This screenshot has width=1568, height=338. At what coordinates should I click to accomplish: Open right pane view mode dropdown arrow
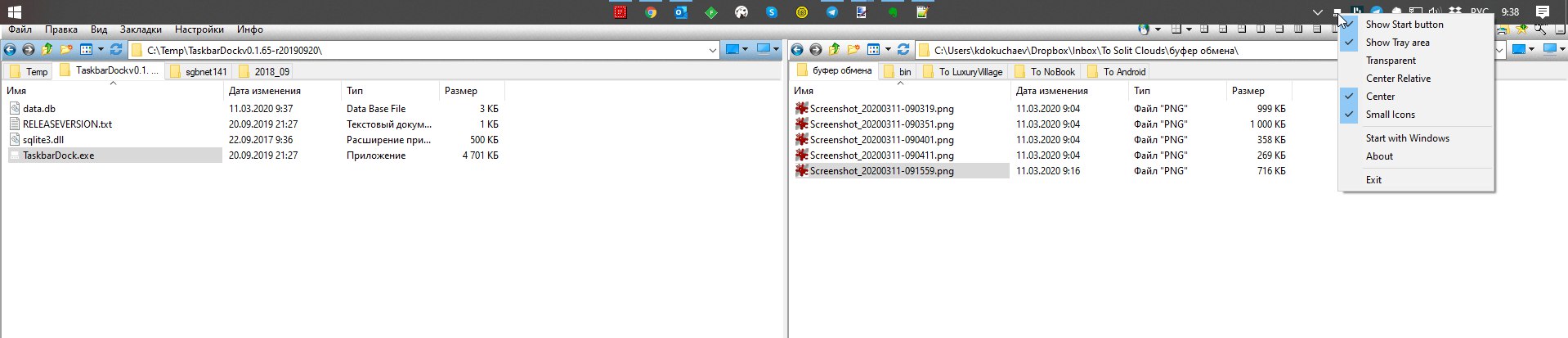(x=888, y=50)
